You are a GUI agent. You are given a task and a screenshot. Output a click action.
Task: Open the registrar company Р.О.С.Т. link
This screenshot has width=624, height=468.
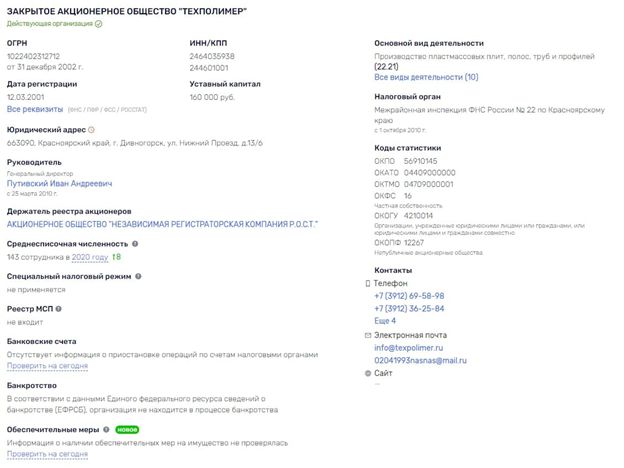coord(162,224)
